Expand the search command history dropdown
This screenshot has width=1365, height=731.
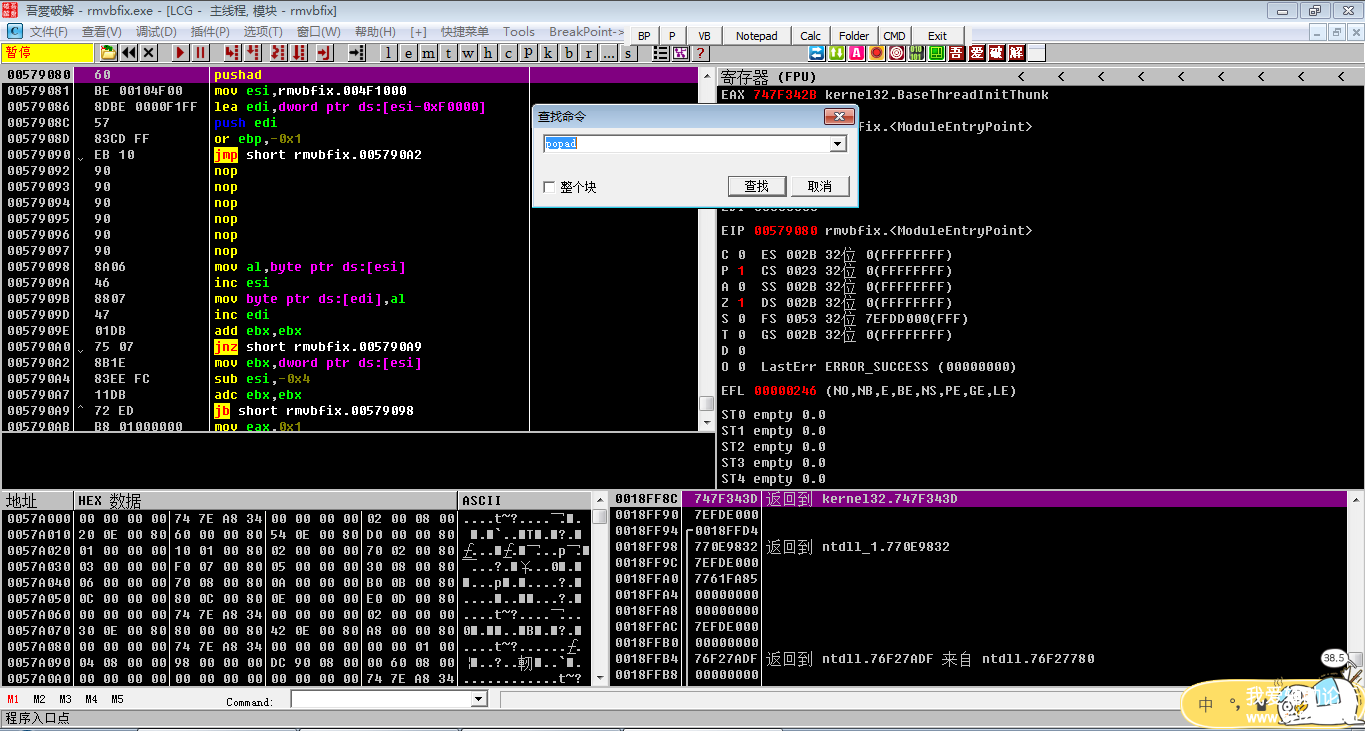pos(837,144)
